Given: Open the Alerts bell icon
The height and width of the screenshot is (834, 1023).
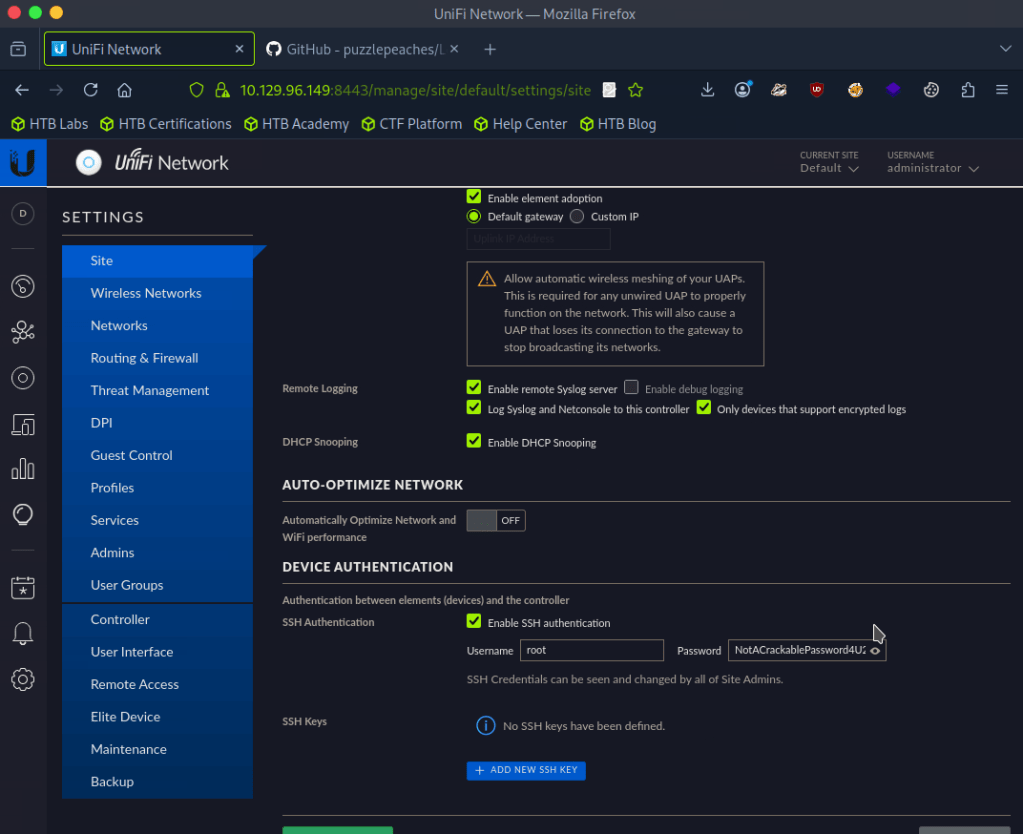Looking at the screenshot, I should click(x=22, y=634).
